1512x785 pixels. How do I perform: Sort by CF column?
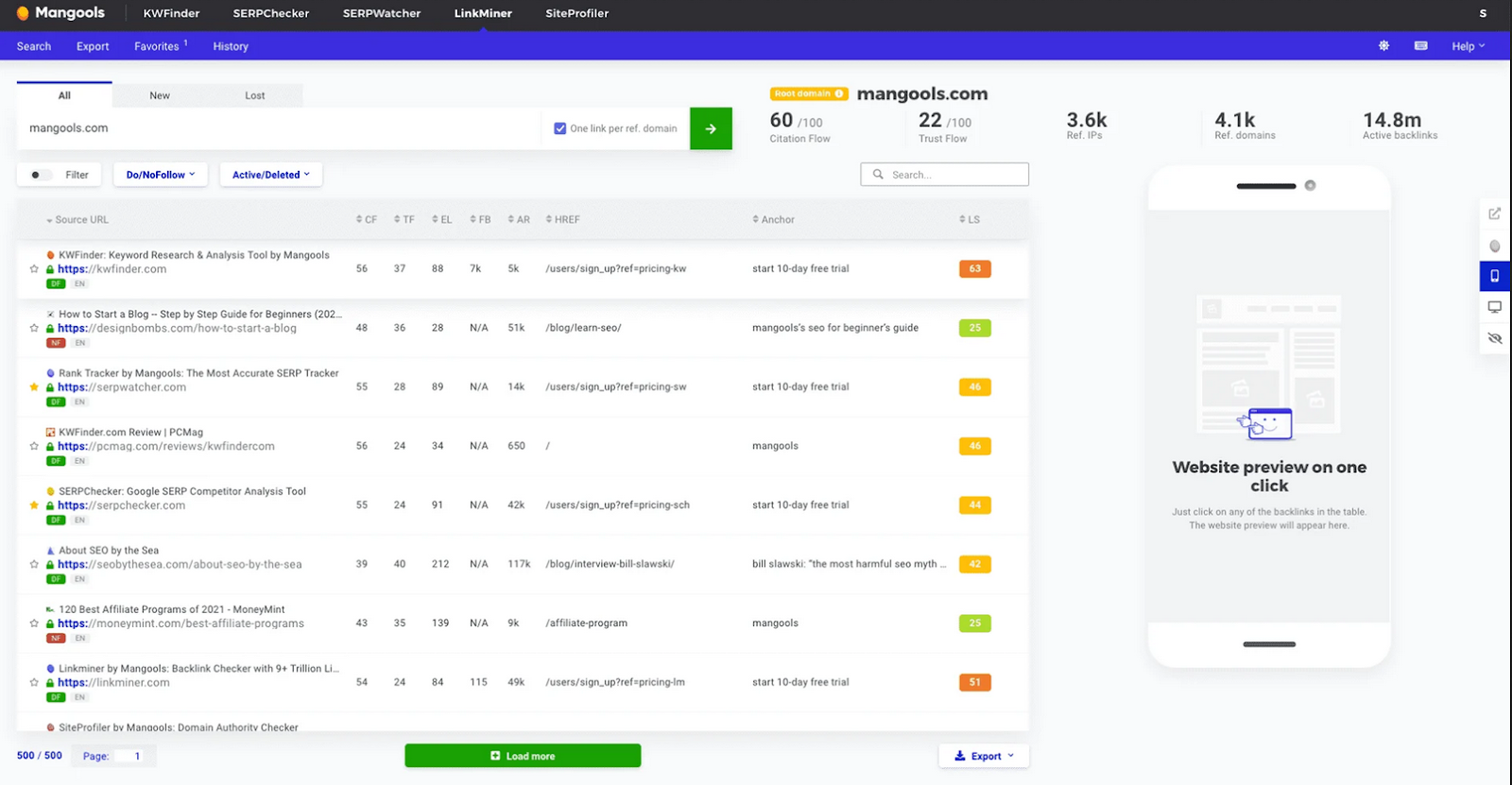coord(367,219)
